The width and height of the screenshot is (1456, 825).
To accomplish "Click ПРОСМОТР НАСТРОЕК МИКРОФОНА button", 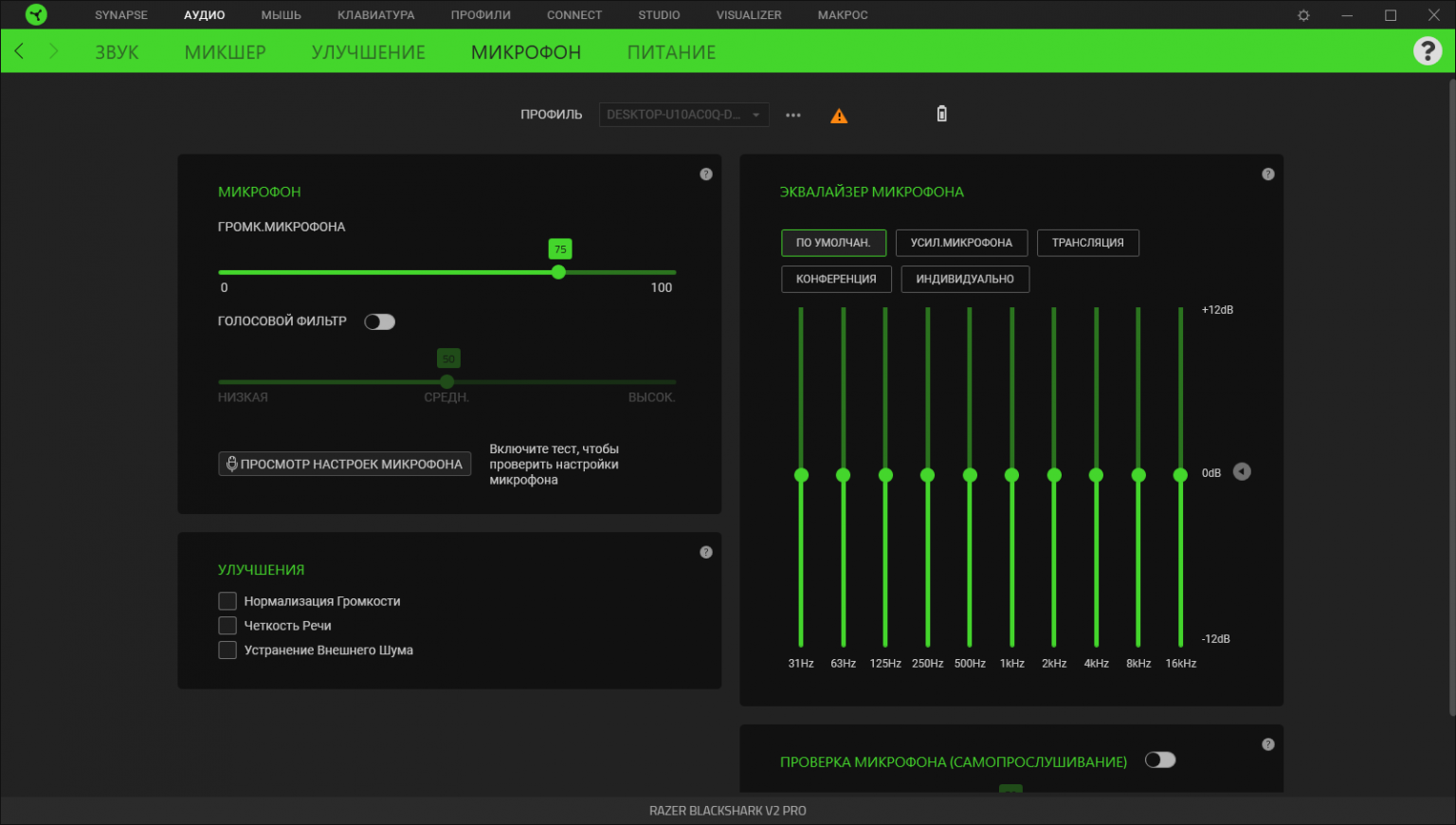I will pos(345,464).
